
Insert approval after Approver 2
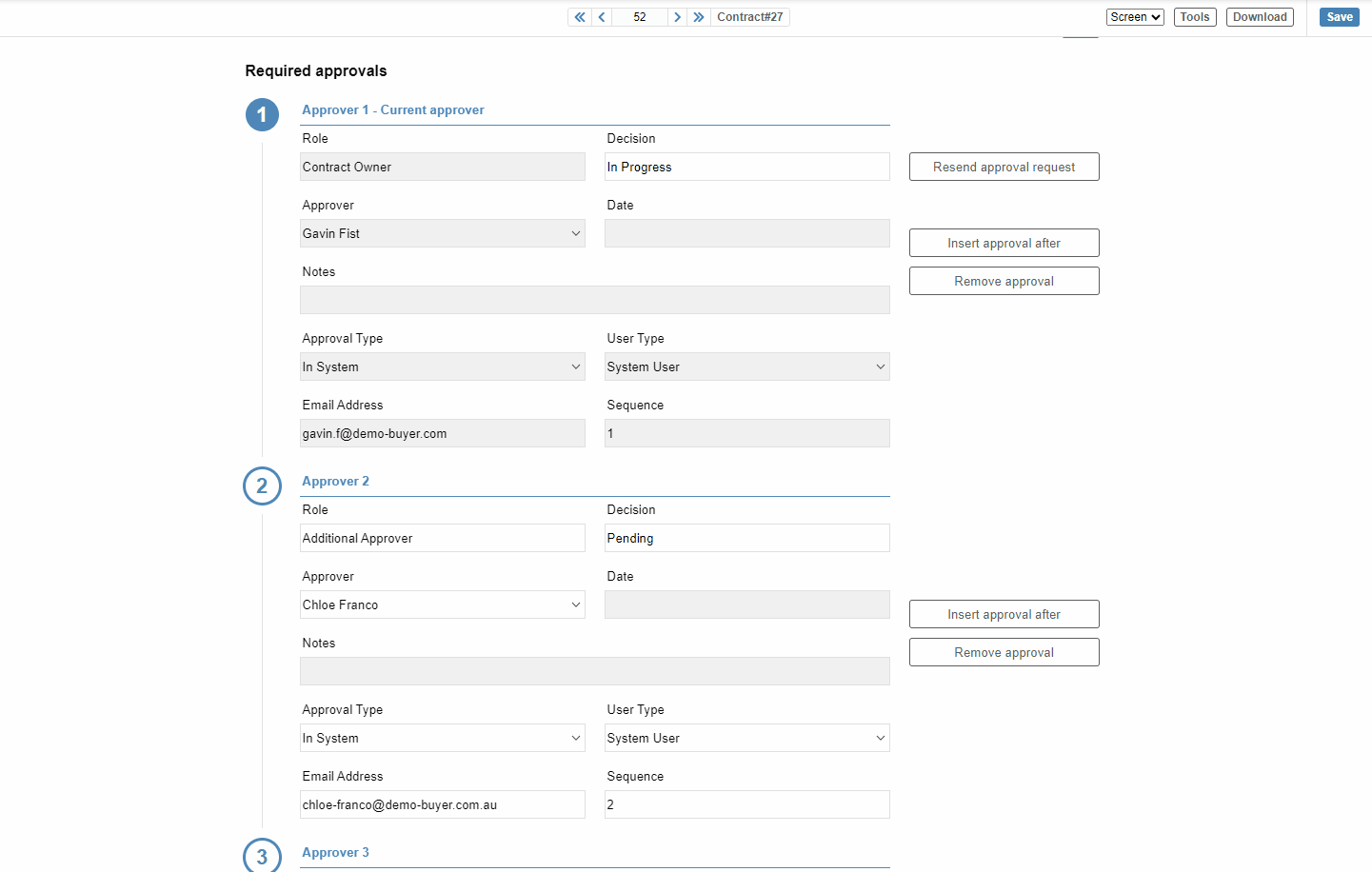tap(1004, 614)
